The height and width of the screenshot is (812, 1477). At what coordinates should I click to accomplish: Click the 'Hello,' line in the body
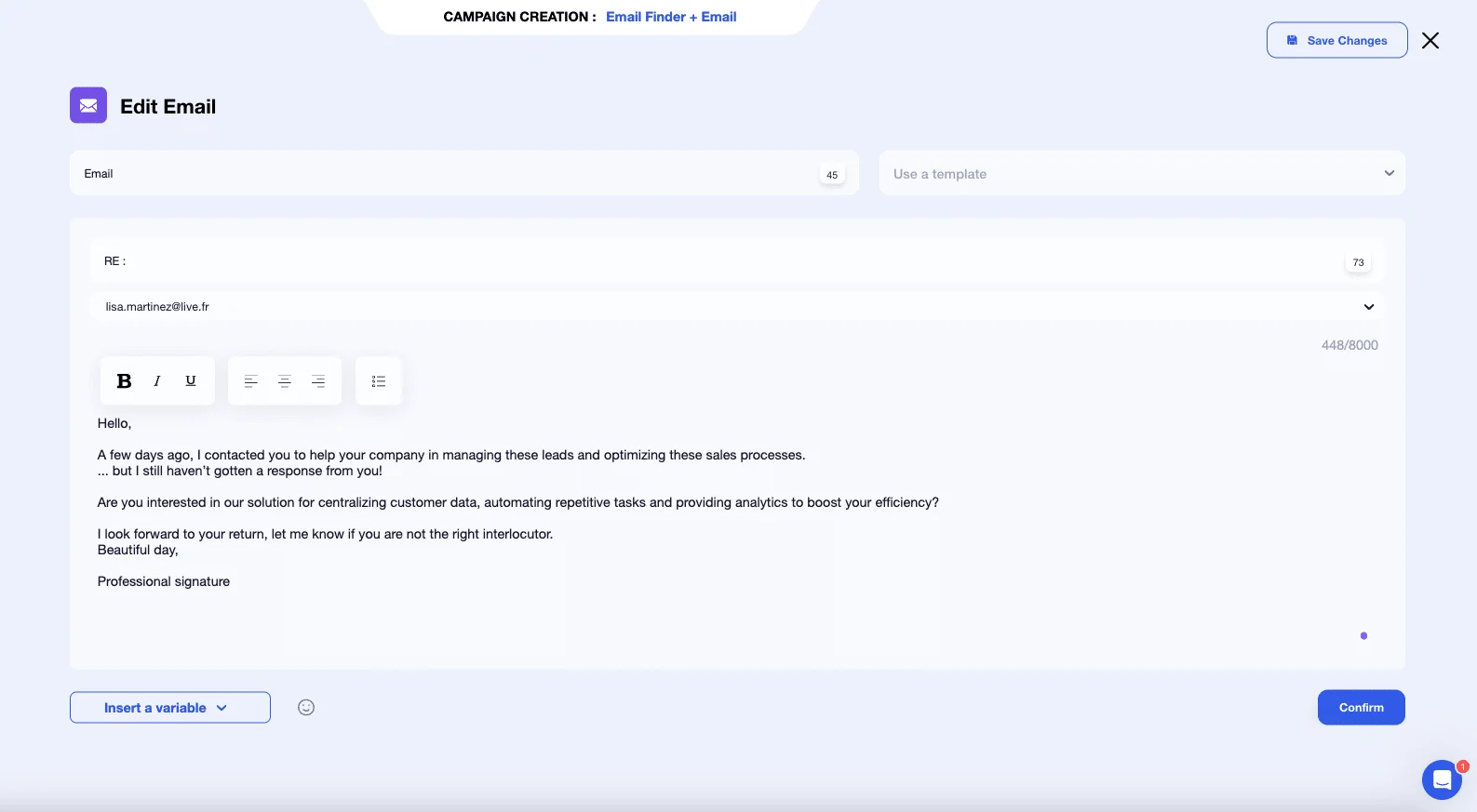point(114,424)
